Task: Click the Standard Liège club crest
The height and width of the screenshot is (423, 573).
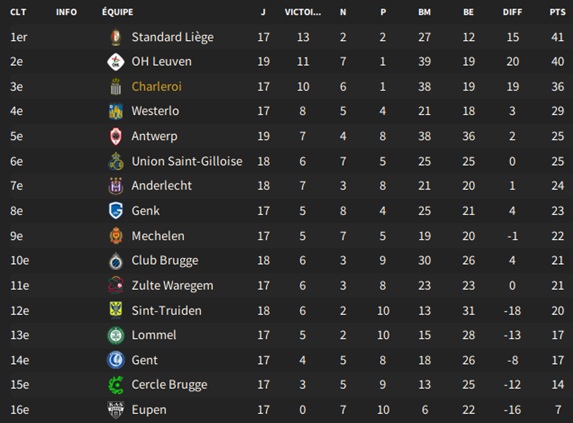Action: pyautogui.click(x=116, y=37)
